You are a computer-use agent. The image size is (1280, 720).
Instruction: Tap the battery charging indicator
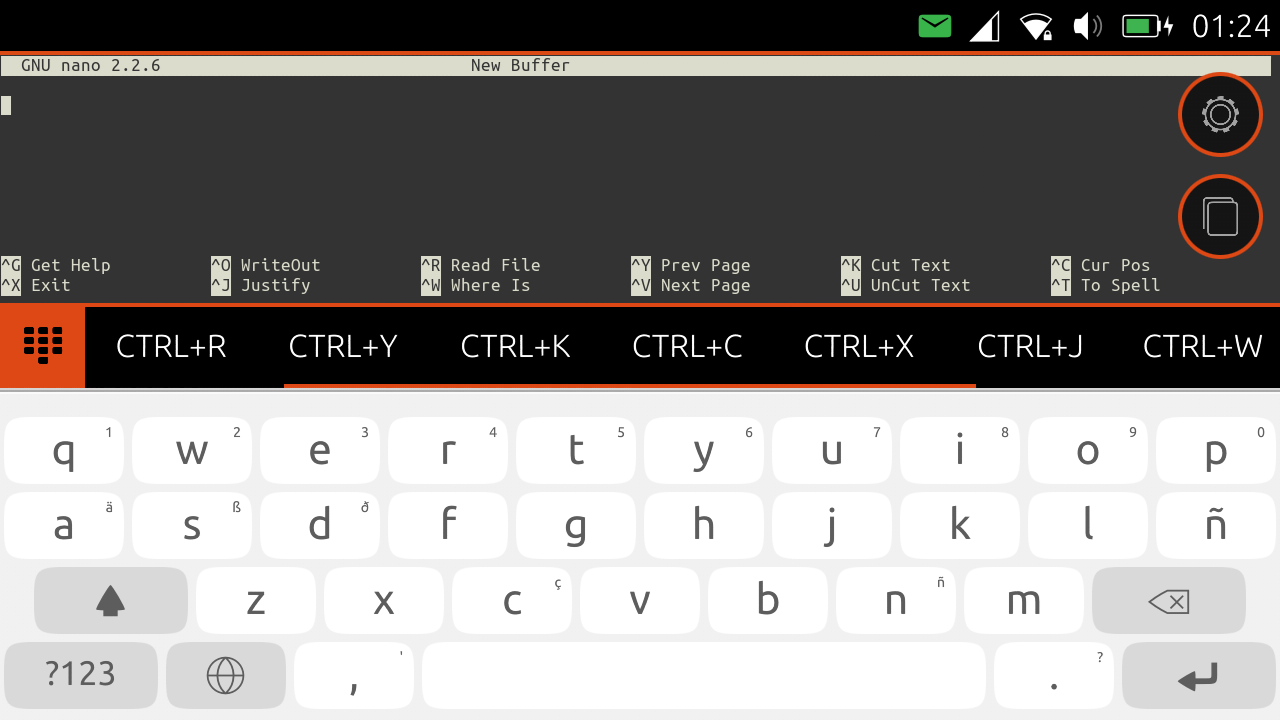[1148, 25]
